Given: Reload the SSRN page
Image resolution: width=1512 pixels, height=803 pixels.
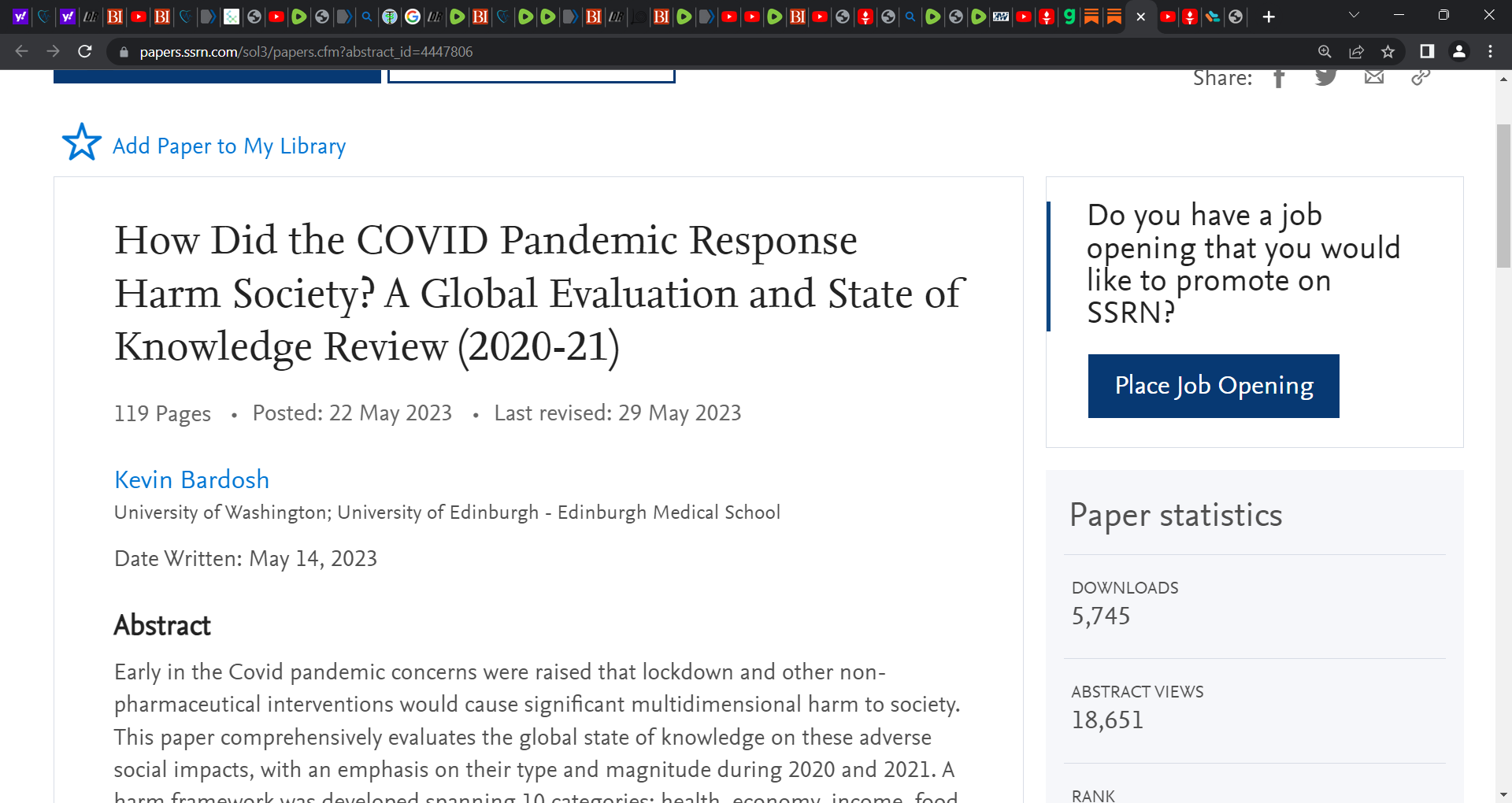Looking at the screenshot, I should click(85, 51).
